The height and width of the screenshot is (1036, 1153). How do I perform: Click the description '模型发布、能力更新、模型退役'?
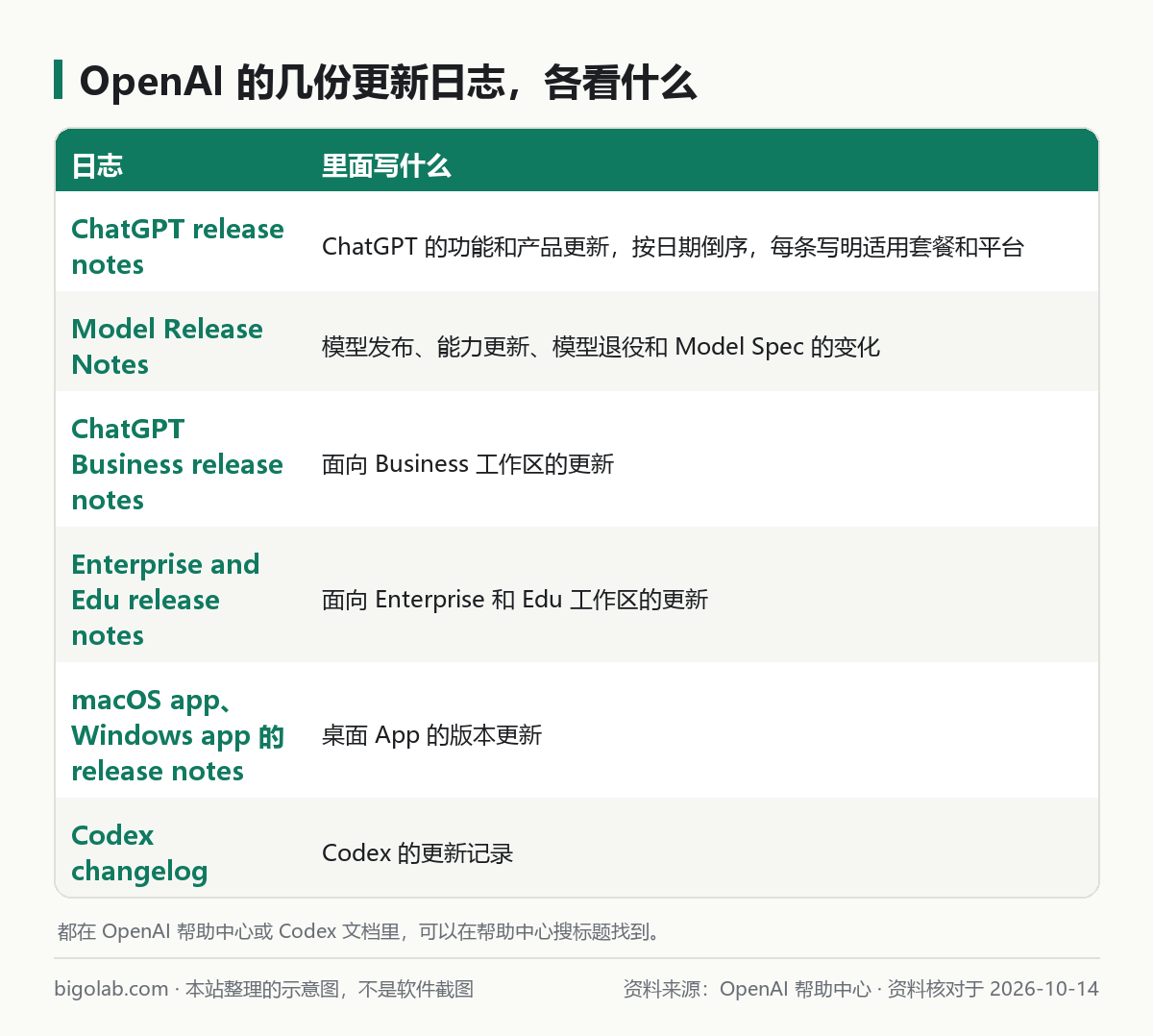482,347
